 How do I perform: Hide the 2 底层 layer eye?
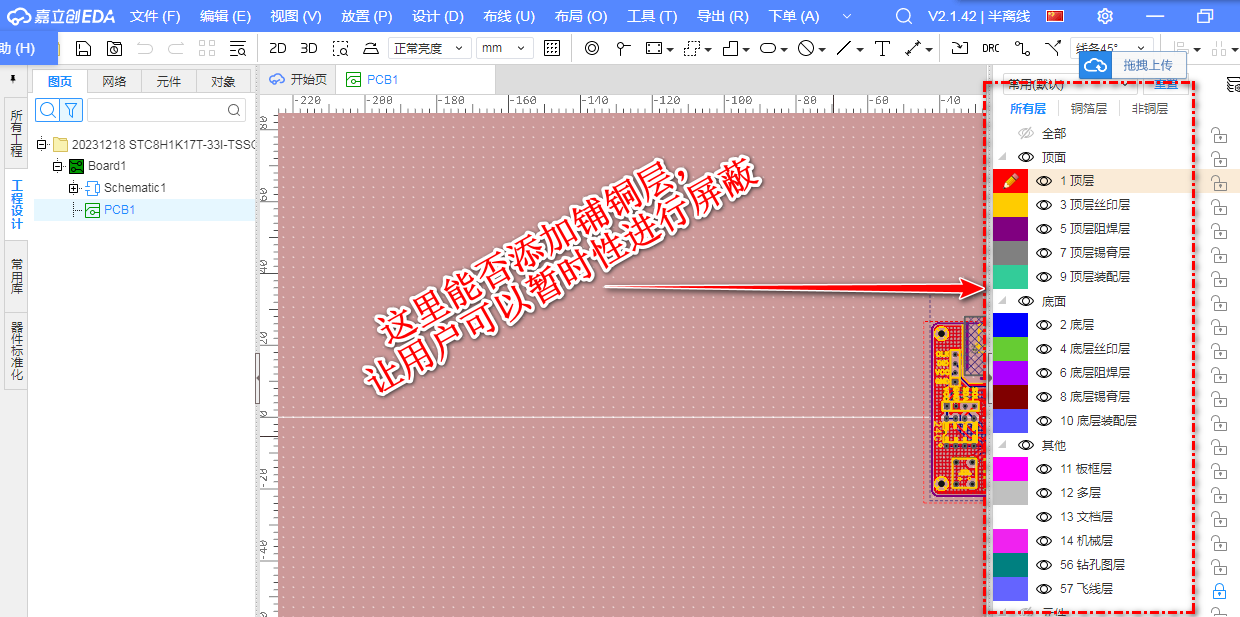(x=1044, y=325)
